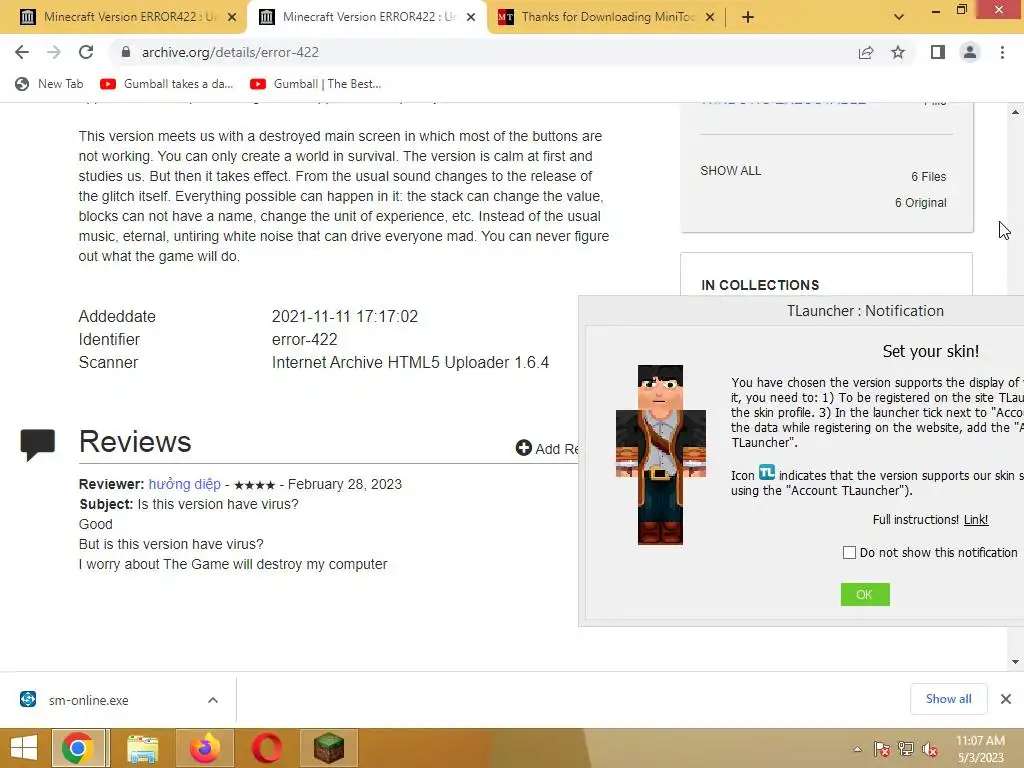Click the skin character preview image

click(661, 455)
